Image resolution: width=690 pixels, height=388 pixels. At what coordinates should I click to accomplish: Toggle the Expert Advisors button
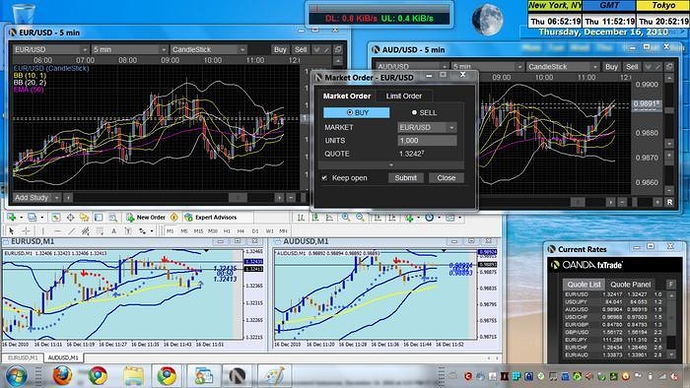pyautogui.click(x=211, y=217)
